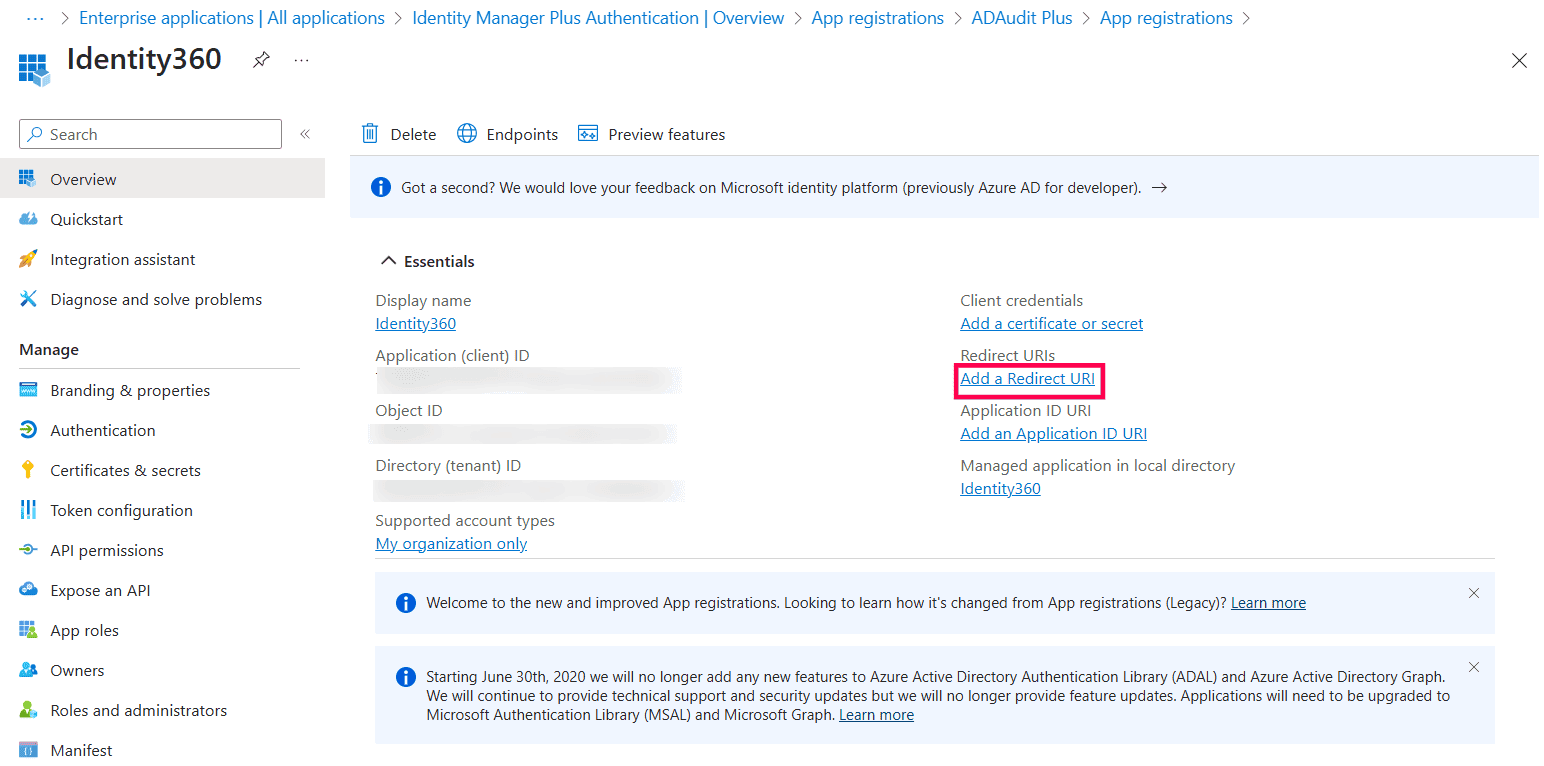This screenshot has width=1544, height=766.
Task: Open API permissions page
Action: click(106, 550)
